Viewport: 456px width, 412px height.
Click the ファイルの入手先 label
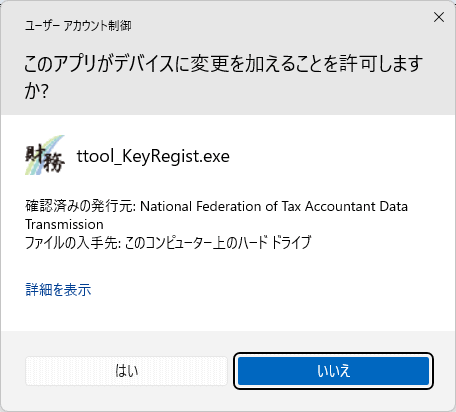[x=71, y=242]
